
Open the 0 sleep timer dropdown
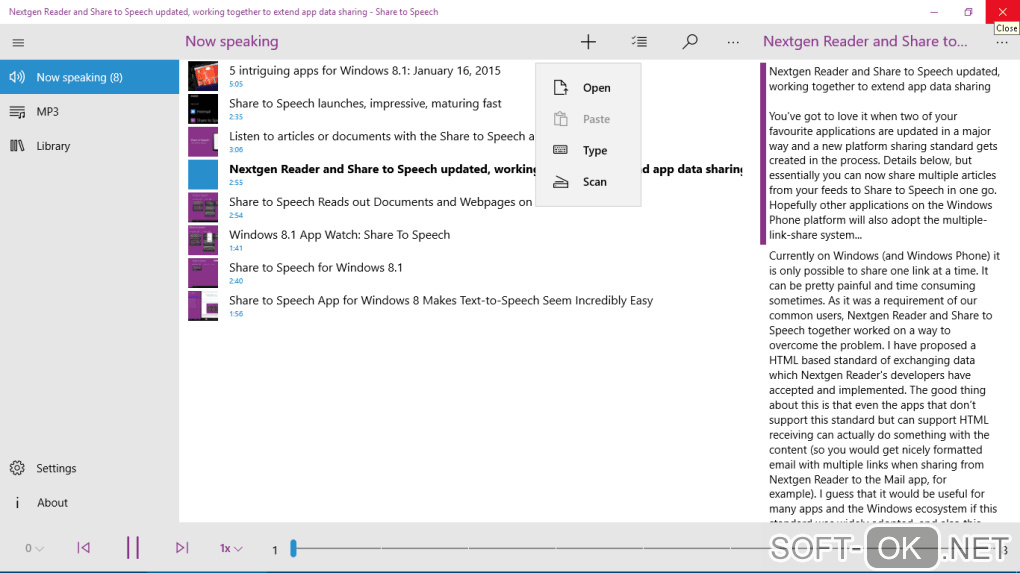coord(34,548)
